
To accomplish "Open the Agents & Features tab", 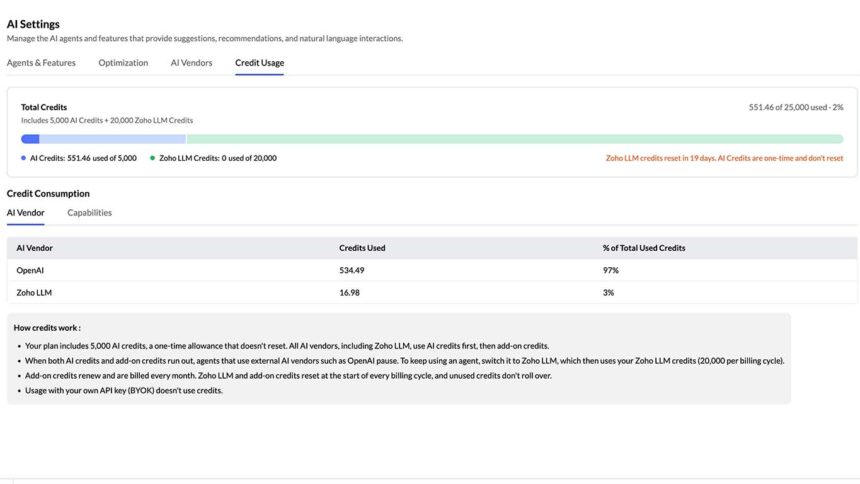I will coord(41,63).
